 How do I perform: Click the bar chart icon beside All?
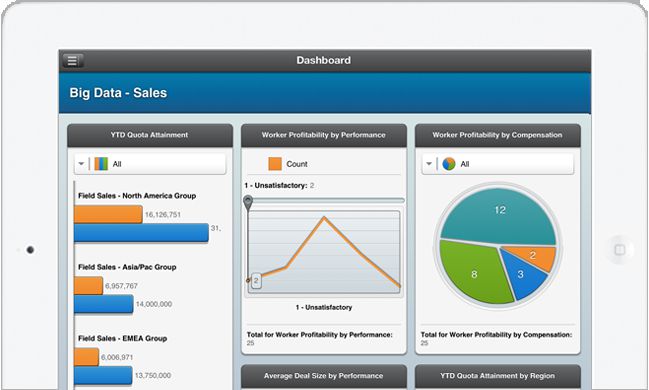[101, 164]
